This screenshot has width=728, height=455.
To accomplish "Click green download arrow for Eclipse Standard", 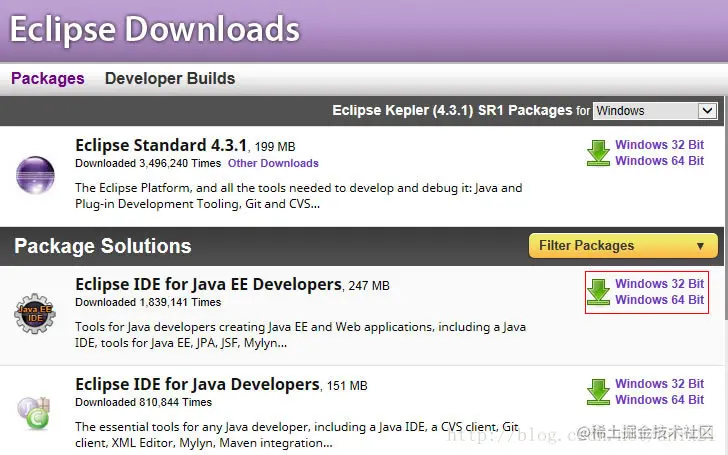I will (598, 153).
